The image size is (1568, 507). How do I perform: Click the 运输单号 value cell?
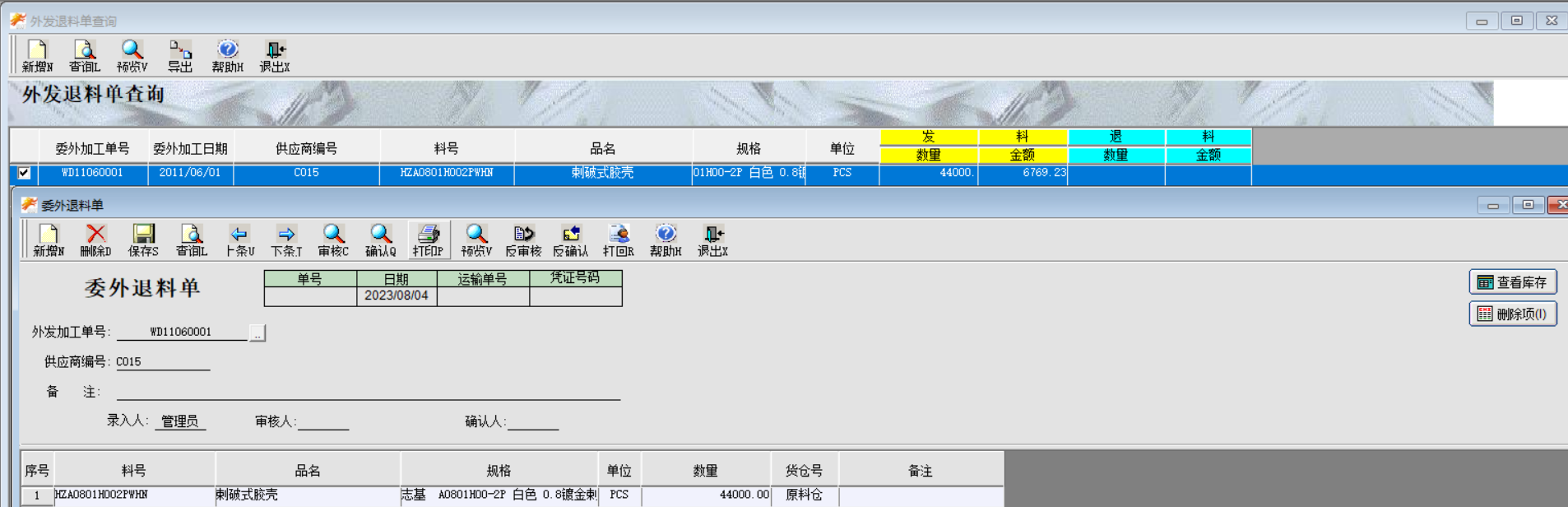click(483, 295)
